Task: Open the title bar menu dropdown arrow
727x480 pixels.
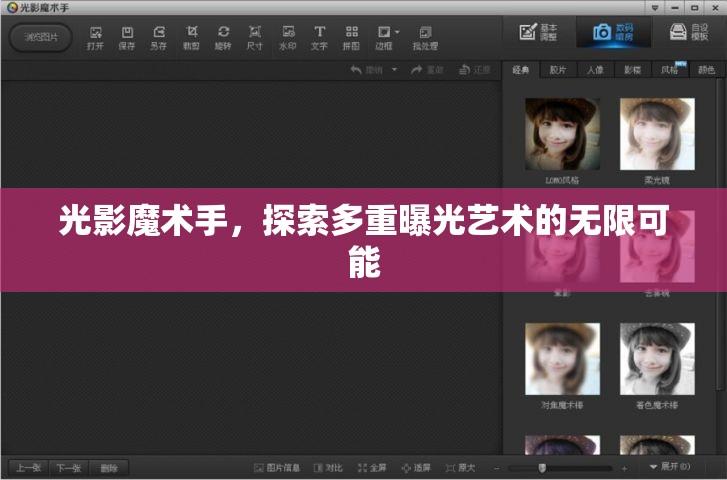Action: pyautogui.click(x=655, y=8)
